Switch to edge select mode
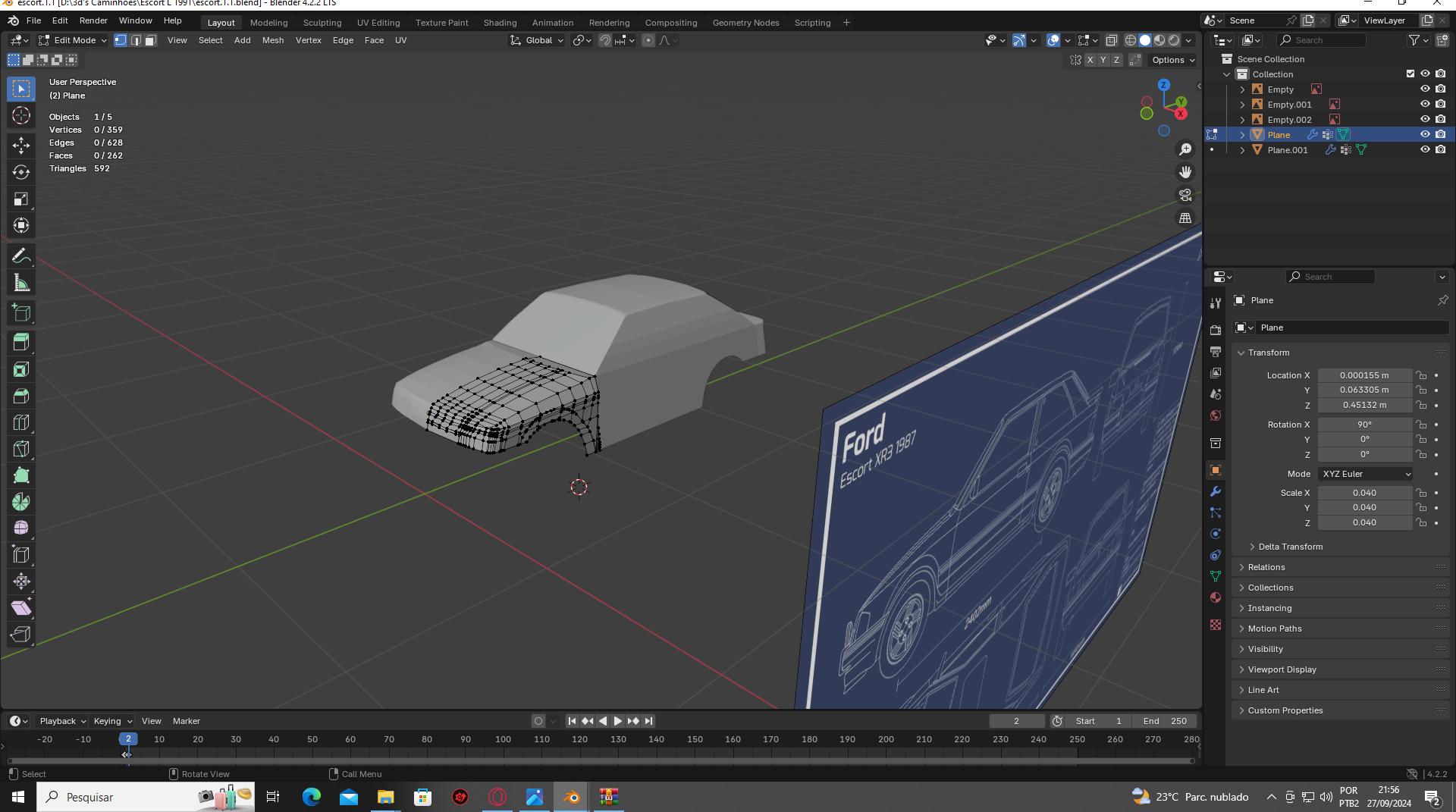Image resolution: width=1456 pixels, height=812 pixels. 136,40
